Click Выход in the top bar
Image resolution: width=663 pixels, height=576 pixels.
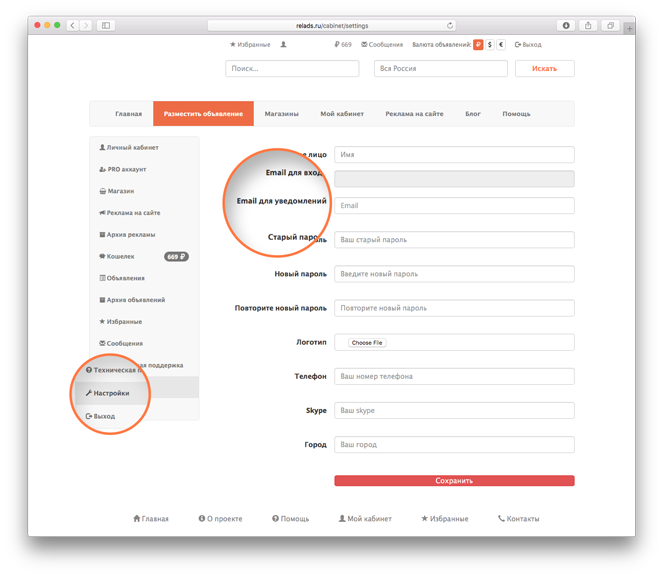(x=528, y=44)
